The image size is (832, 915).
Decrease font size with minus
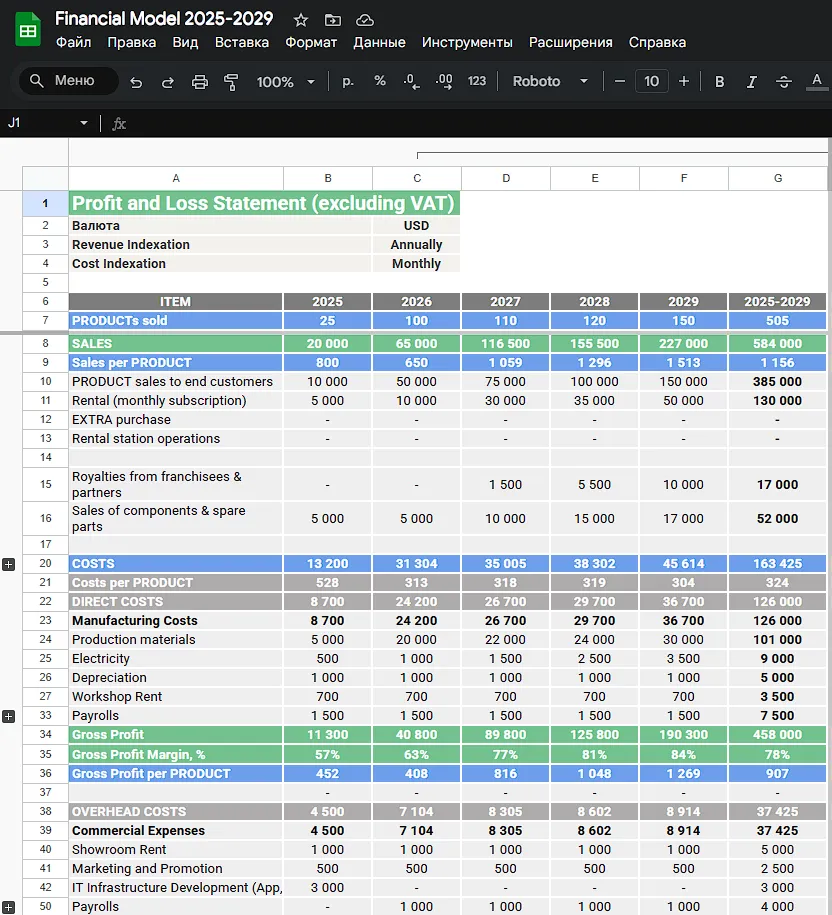coord(620,81)
